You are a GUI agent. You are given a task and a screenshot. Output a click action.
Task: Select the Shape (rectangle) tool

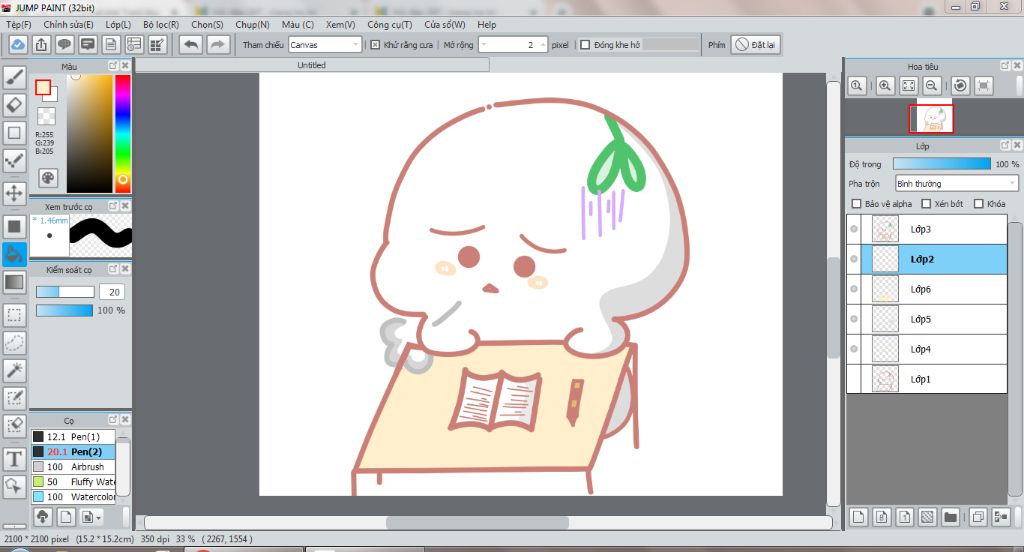pos(14,133)
